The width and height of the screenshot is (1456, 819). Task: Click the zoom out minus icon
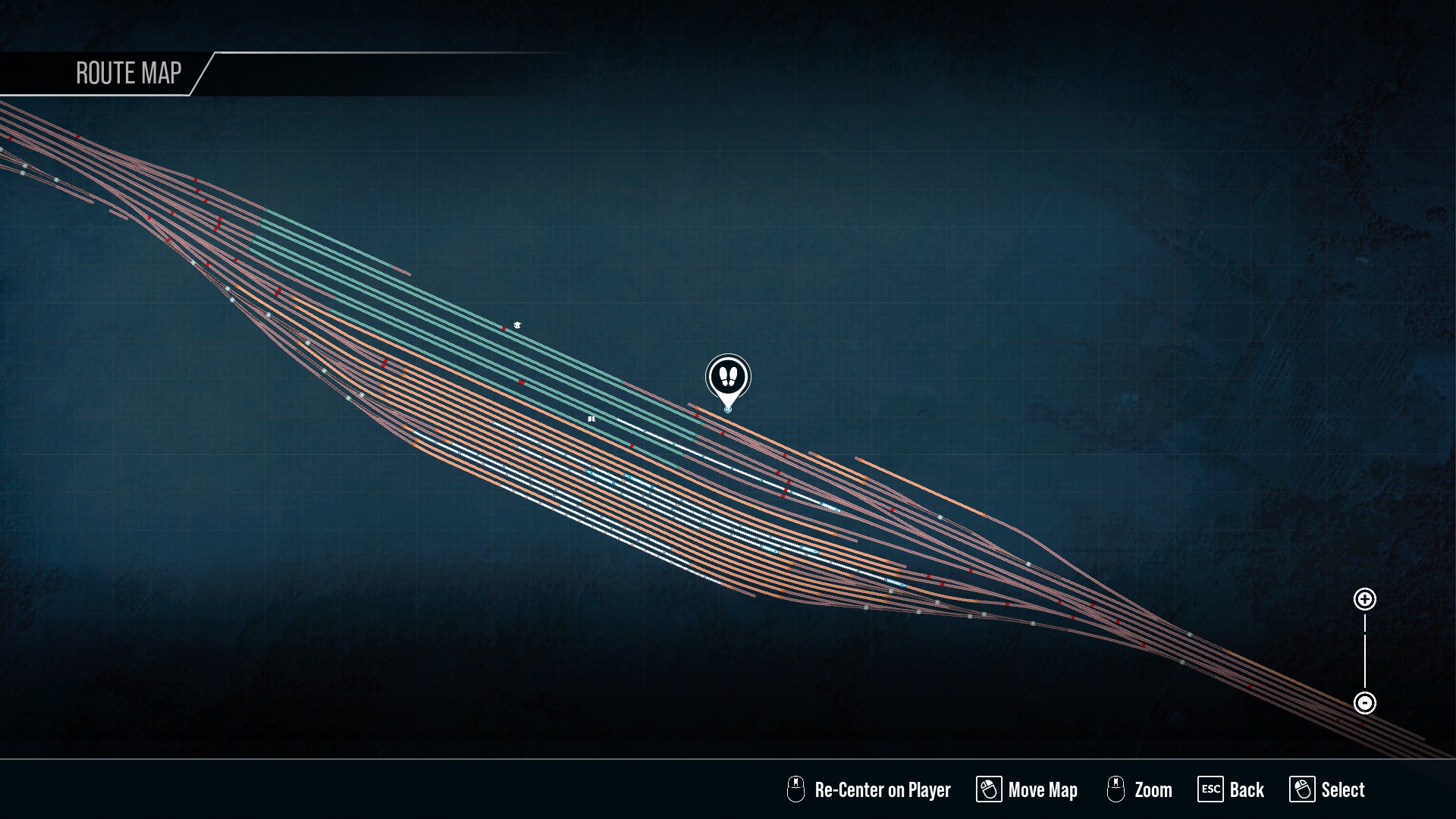tap(1365, 703)
